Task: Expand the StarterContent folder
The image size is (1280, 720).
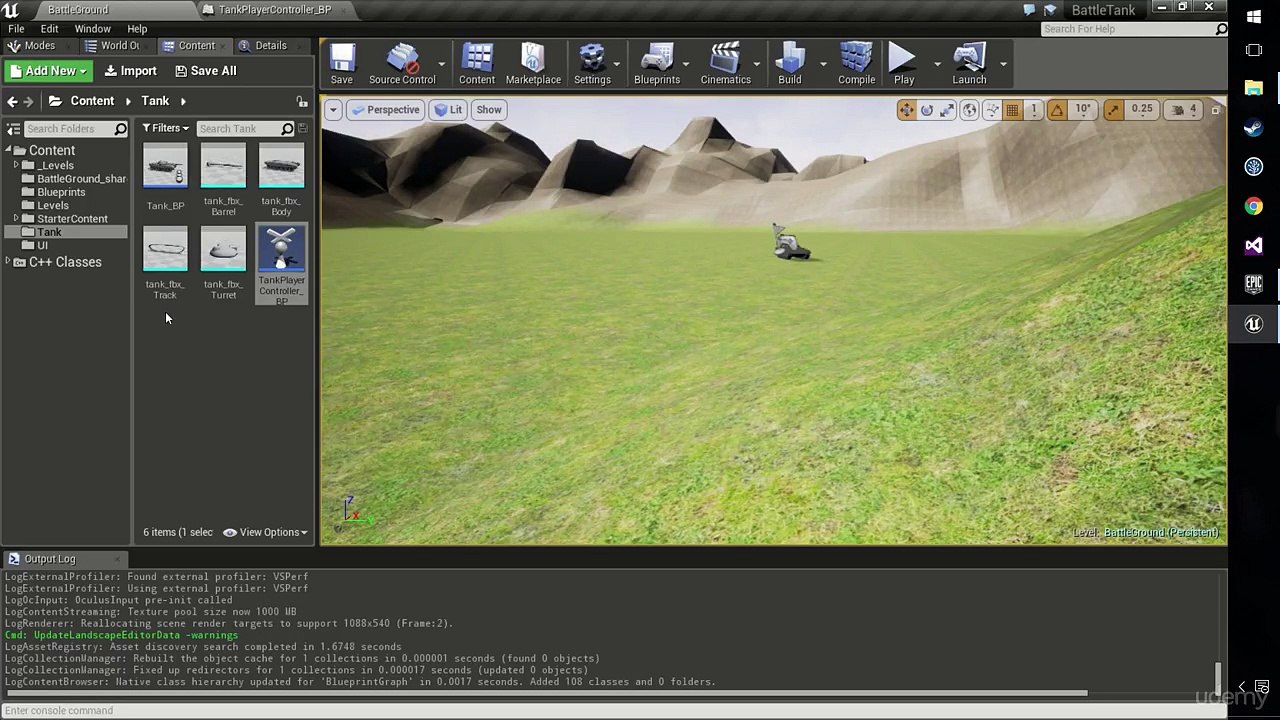Action: pyautogui.click(x=16, y=218)
